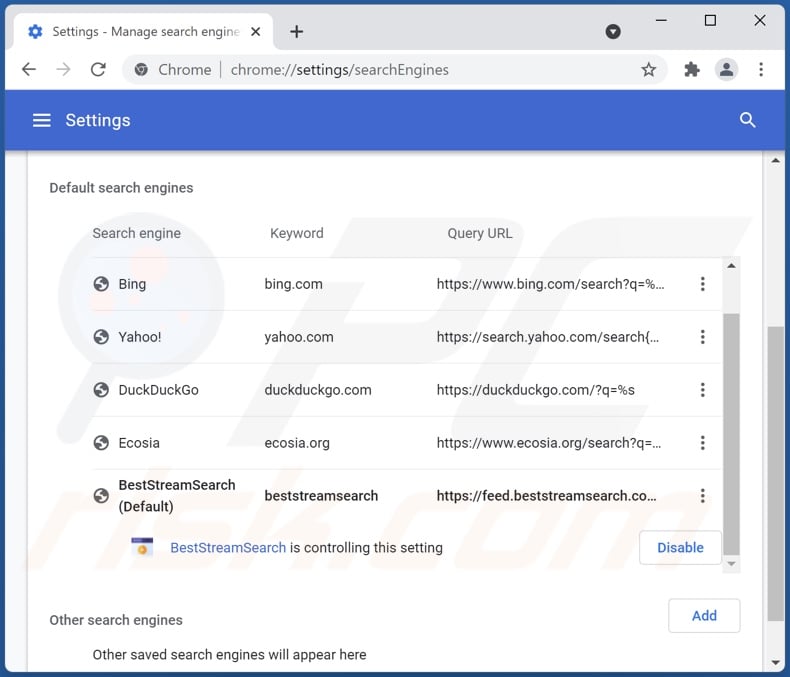Reload the page with the refresh icon
This screenshot has height=677, width=790.
[x=98, y=70]
